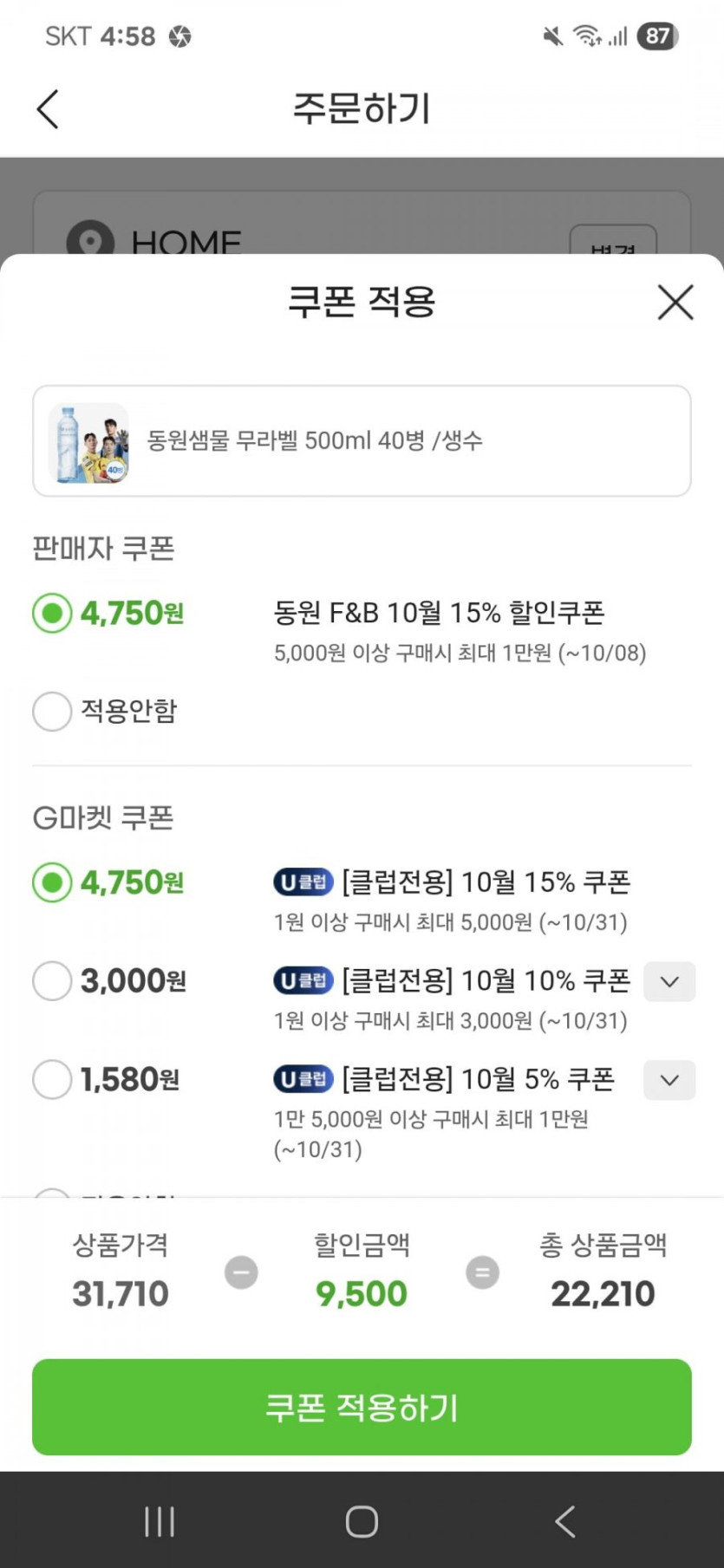Select the 3,000 won 10% coupon
The height and width of the screenshot is (1568, 724).
pos(52,981)
